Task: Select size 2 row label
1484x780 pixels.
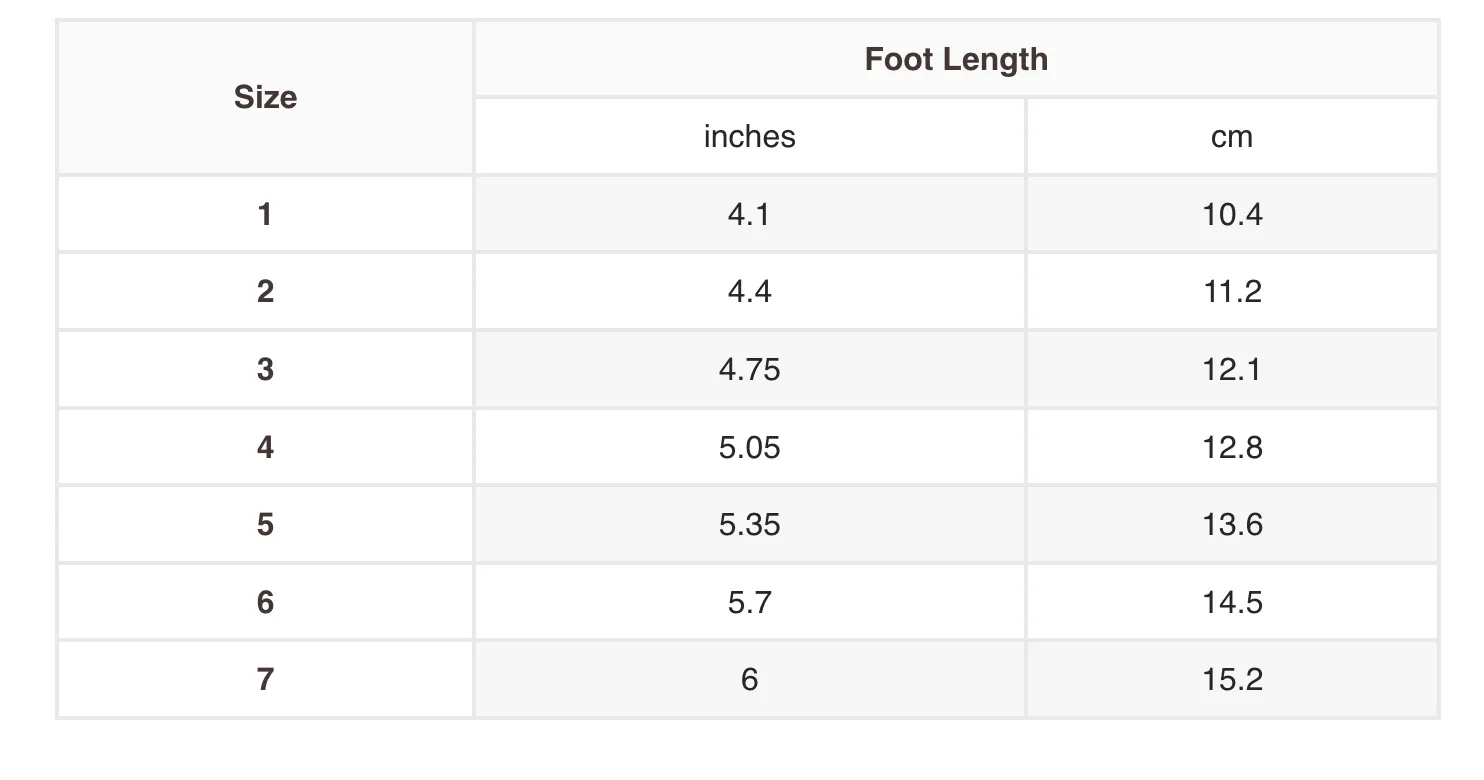Action: pos(265,292)
